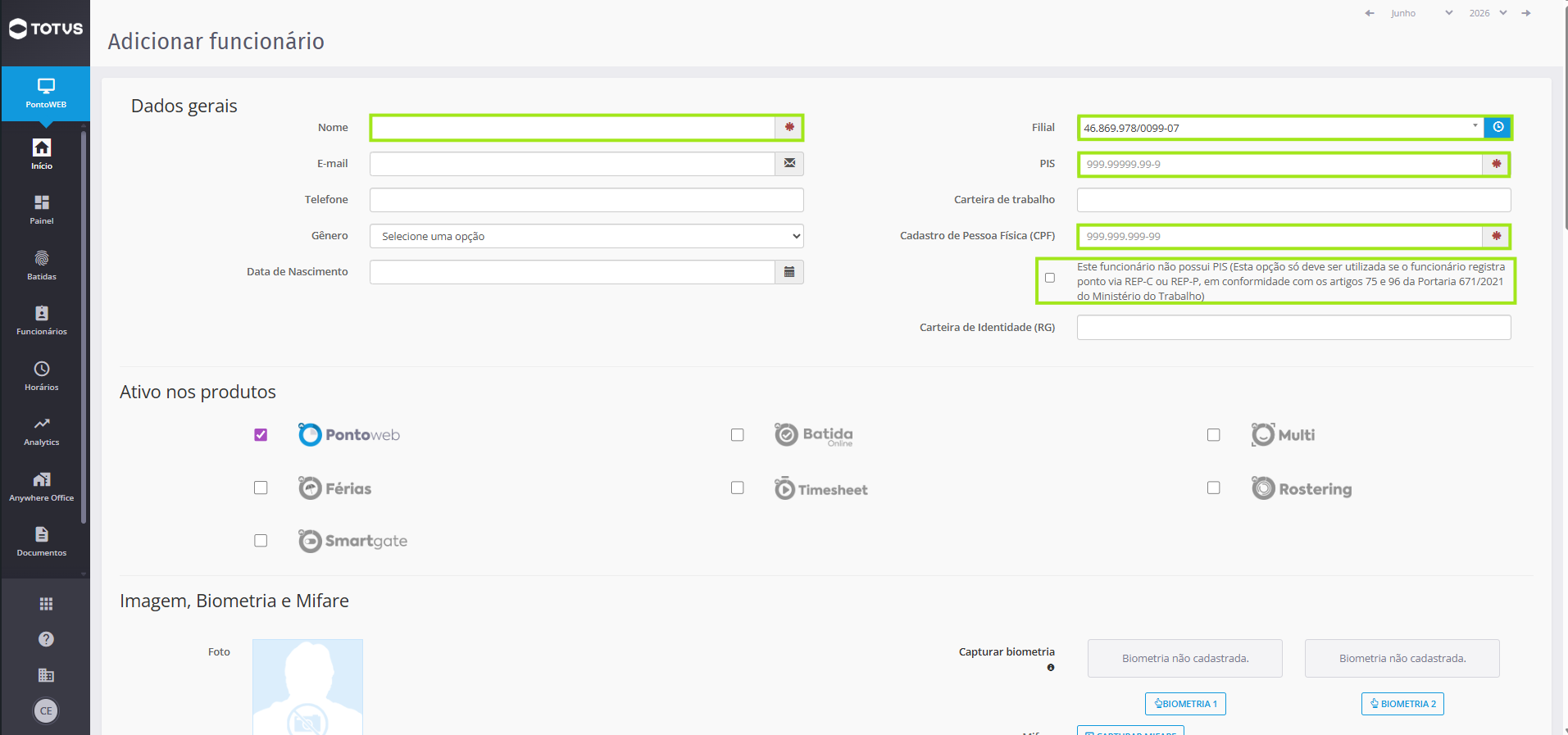The width and height of the screenshot is (1568, 735).
Task: Click into the Telefone field
Action: 586,200
